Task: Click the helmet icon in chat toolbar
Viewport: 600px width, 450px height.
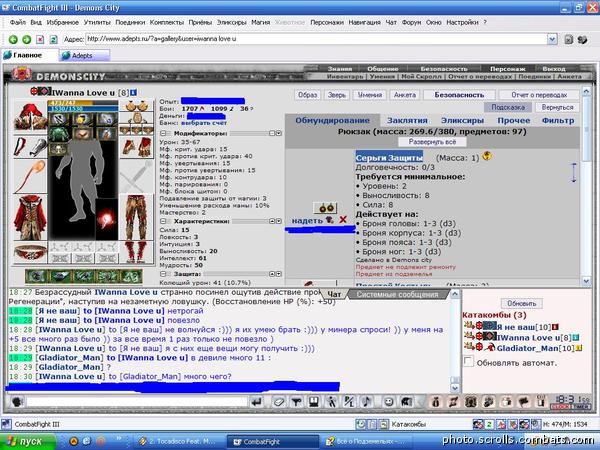Action: click(x=406, y=402)
